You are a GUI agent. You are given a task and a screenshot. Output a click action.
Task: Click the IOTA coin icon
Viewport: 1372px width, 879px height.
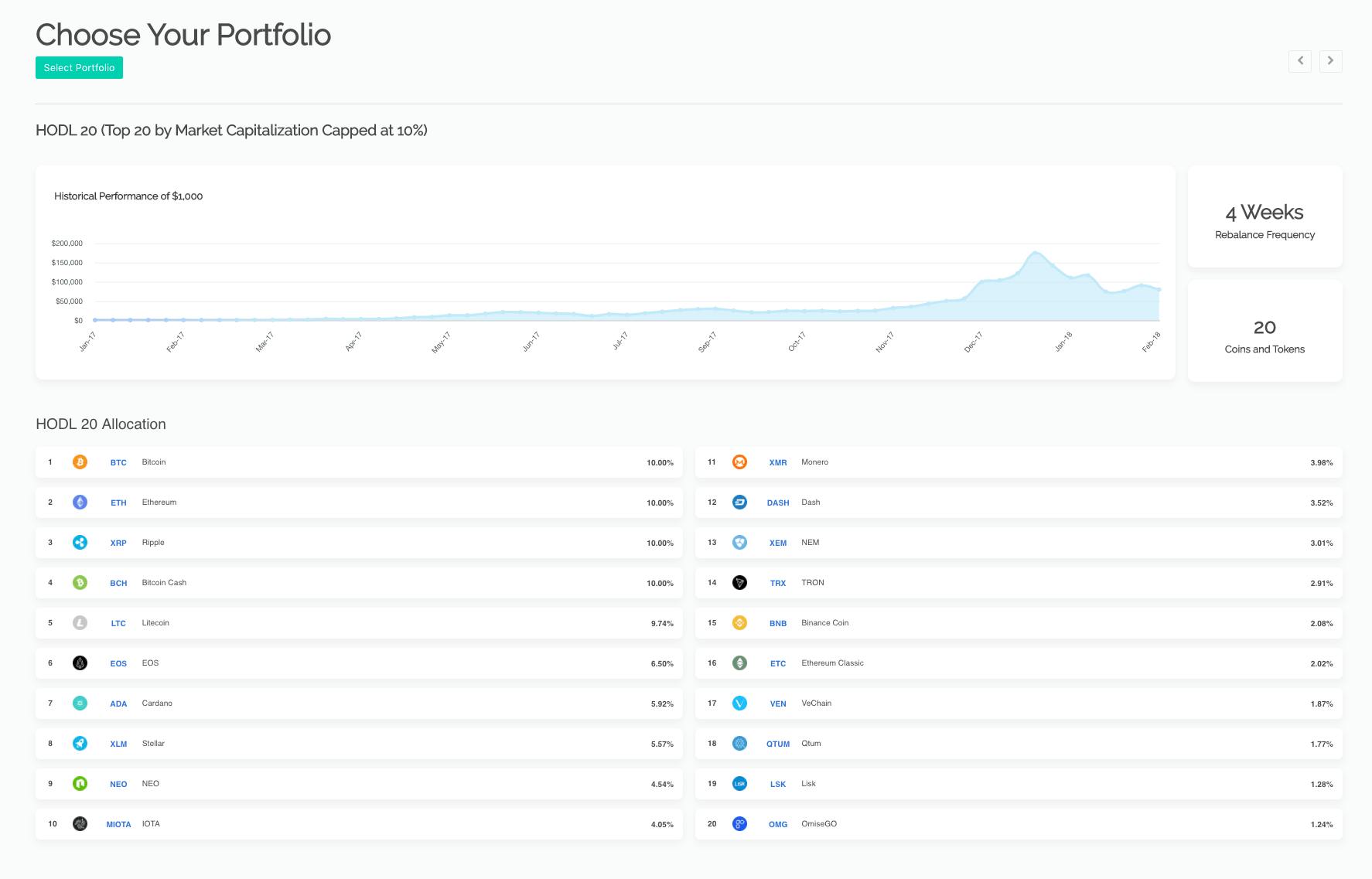[80, 824]
